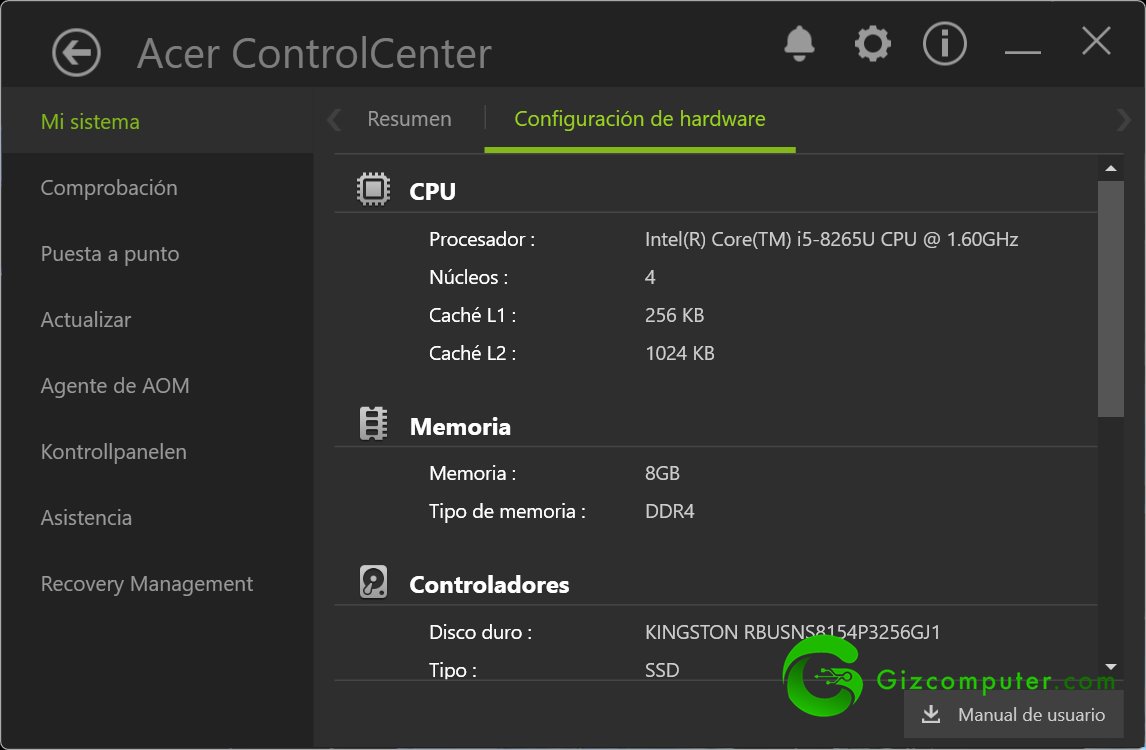Image resolution: width=1146 pixels, height=750 pixels.
Task: Click the scrollbar up arrow
Action: [x=1111, y=168]
